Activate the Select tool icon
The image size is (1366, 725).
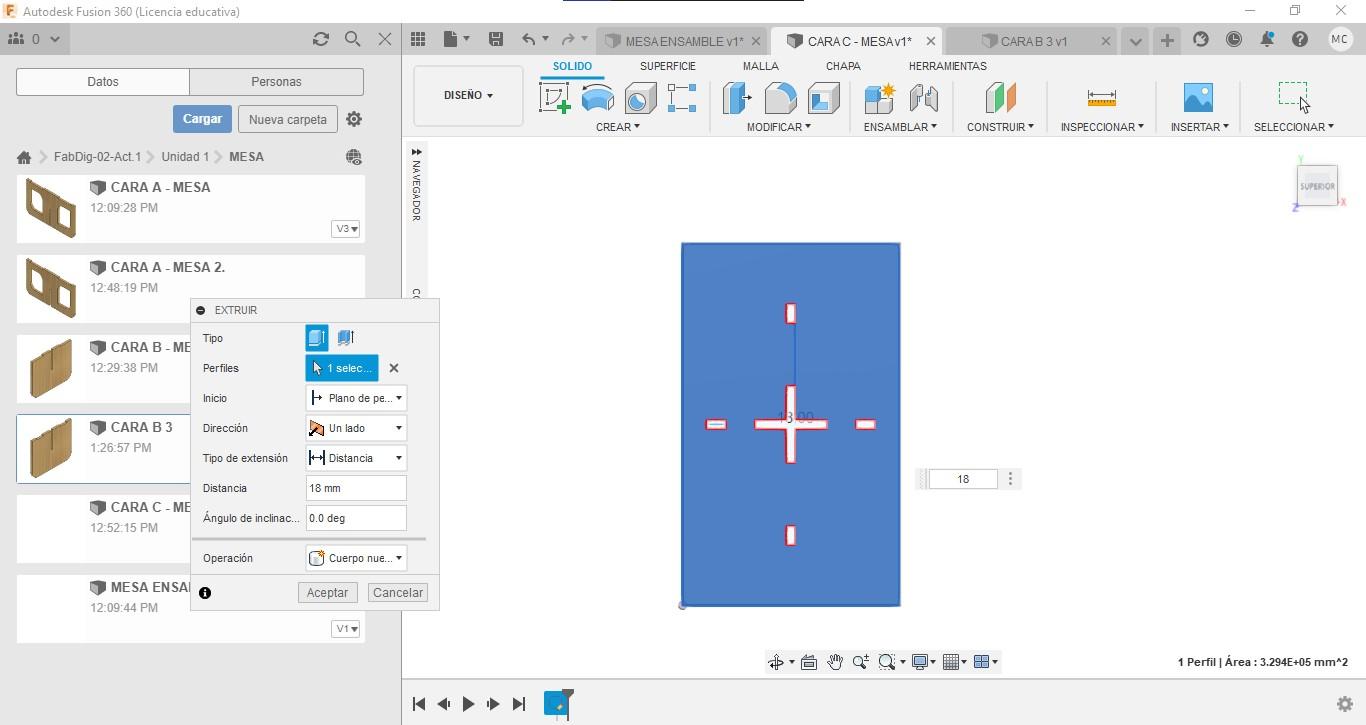click(x=1293, y=97)
